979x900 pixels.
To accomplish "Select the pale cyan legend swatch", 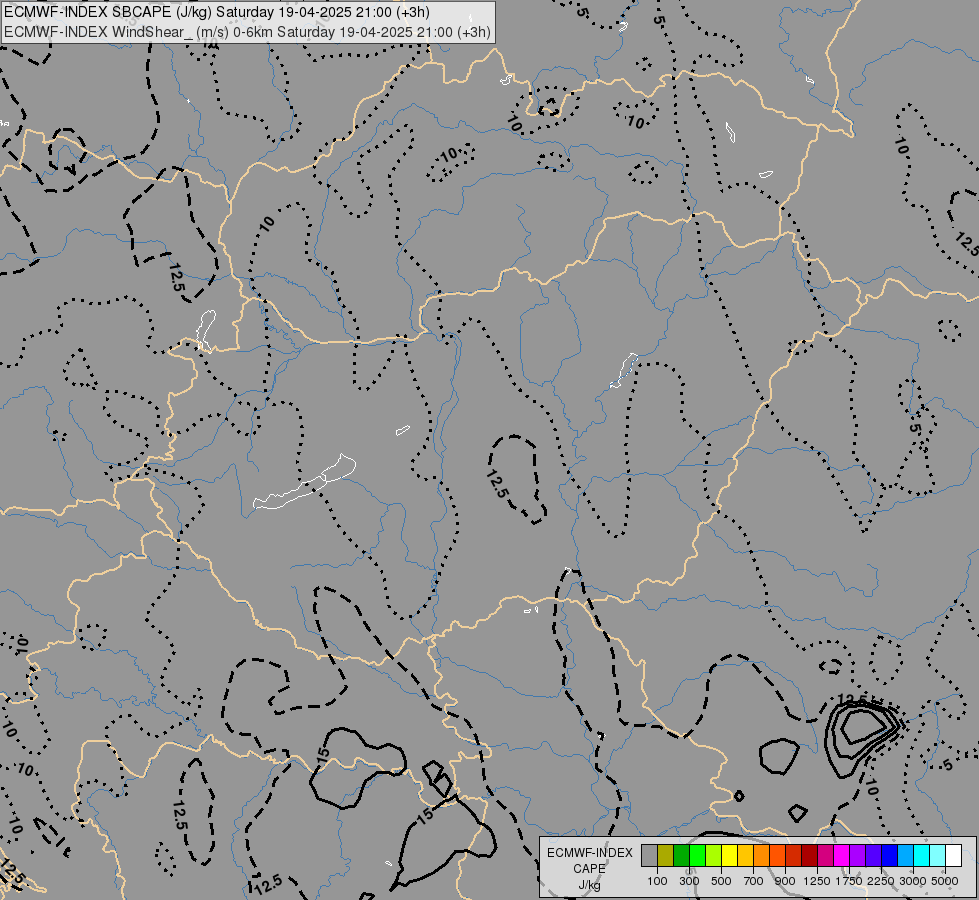I will 938,855.
